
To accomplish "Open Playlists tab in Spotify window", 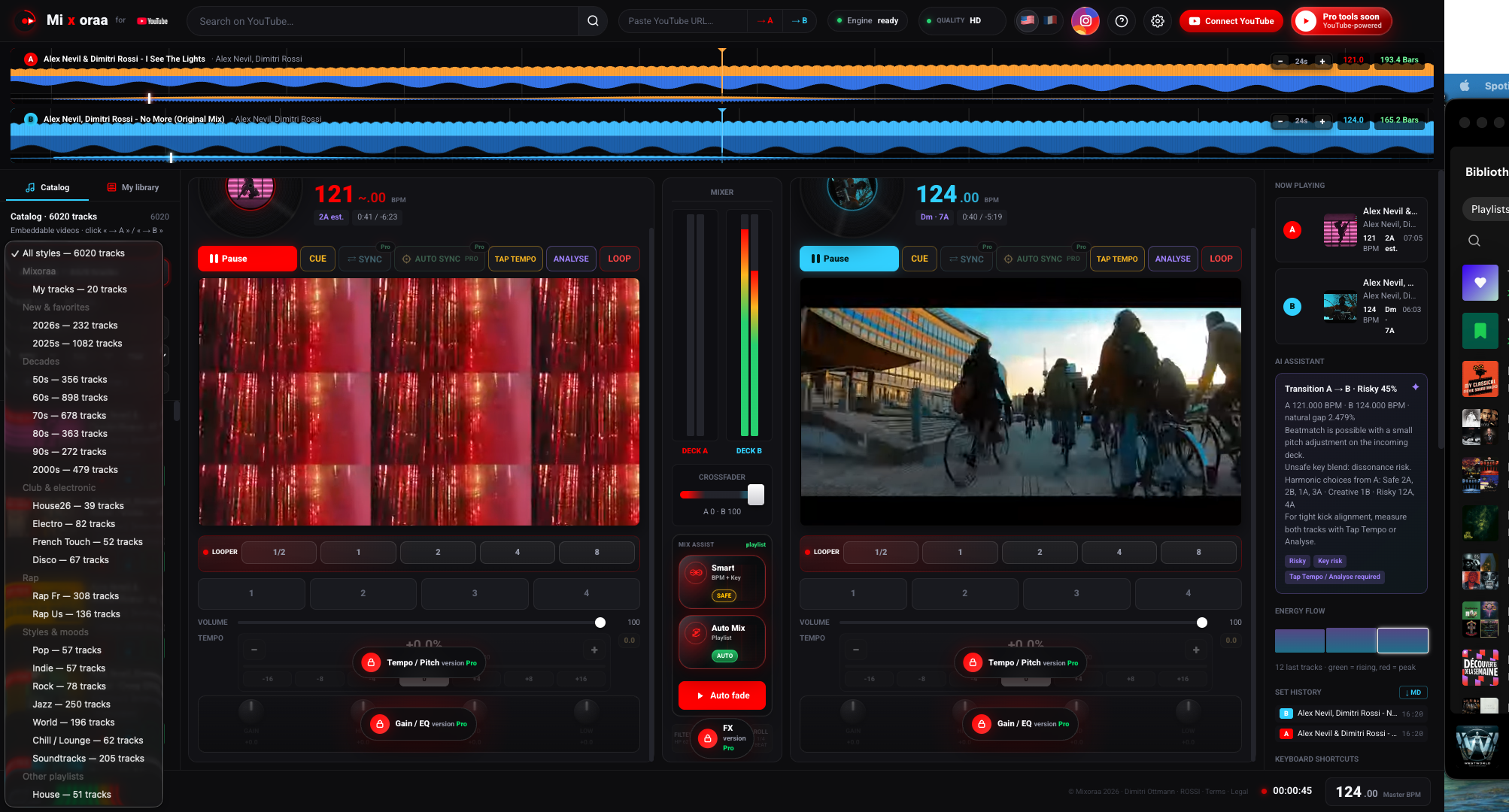I will click(x=1489, y=209).
